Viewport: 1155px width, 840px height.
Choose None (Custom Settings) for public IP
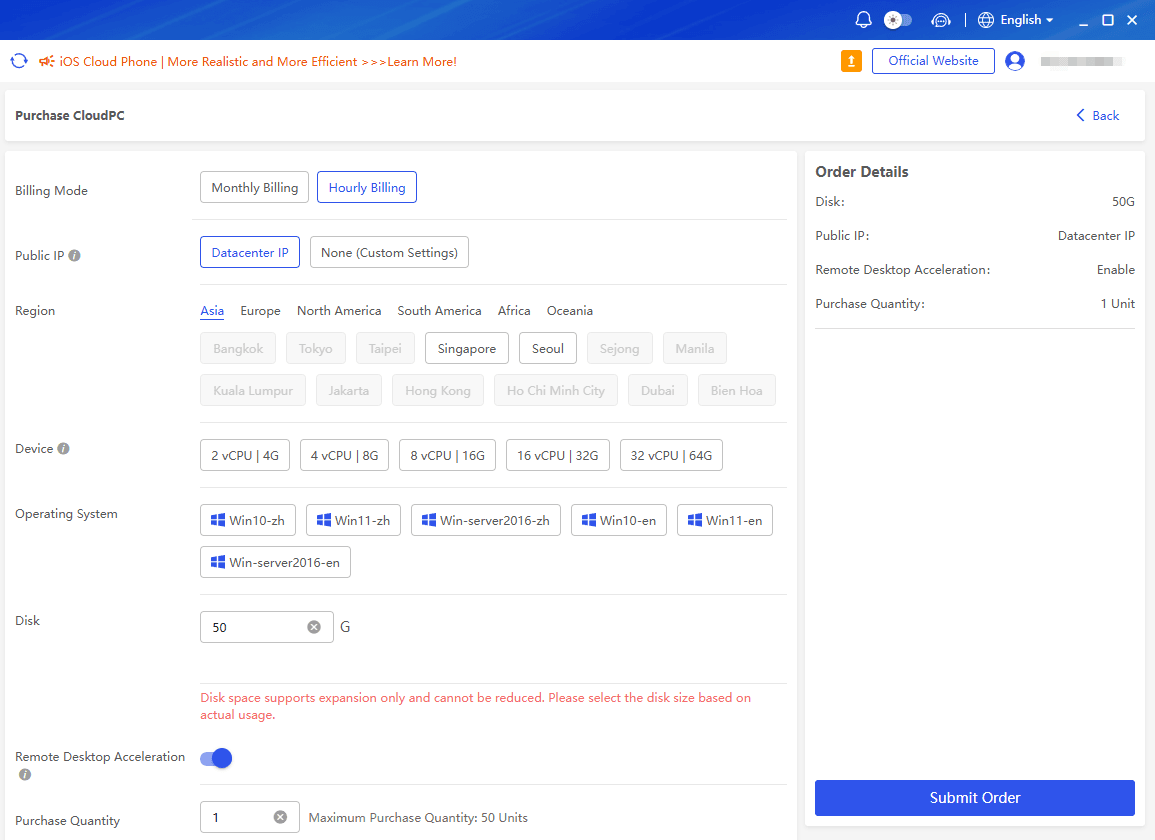pyautogui.click(x=389, y=252)
